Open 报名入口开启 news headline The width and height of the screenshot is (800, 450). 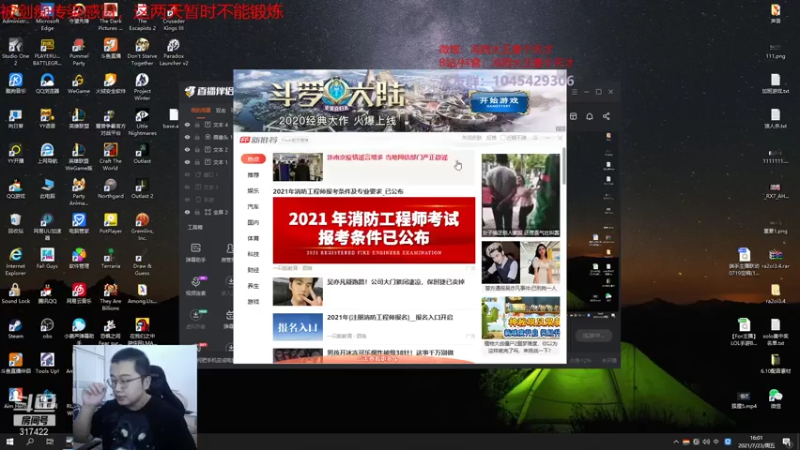coord(390,317)
